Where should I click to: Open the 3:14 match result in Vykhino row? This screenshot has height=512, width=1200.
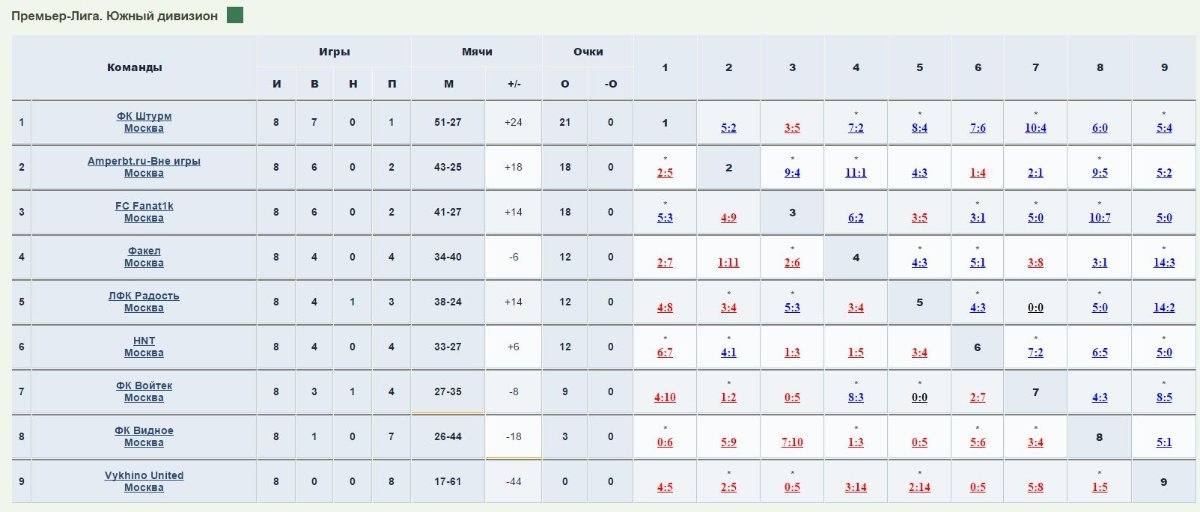point(856,487)
